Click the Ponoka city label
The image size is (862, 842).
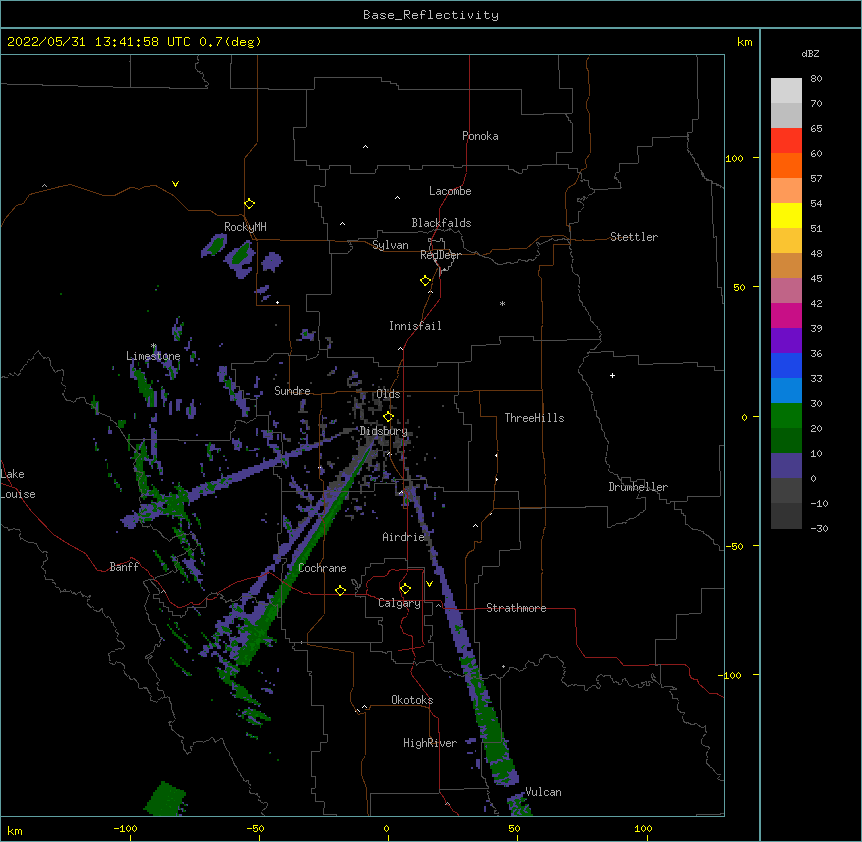point(480,136)
